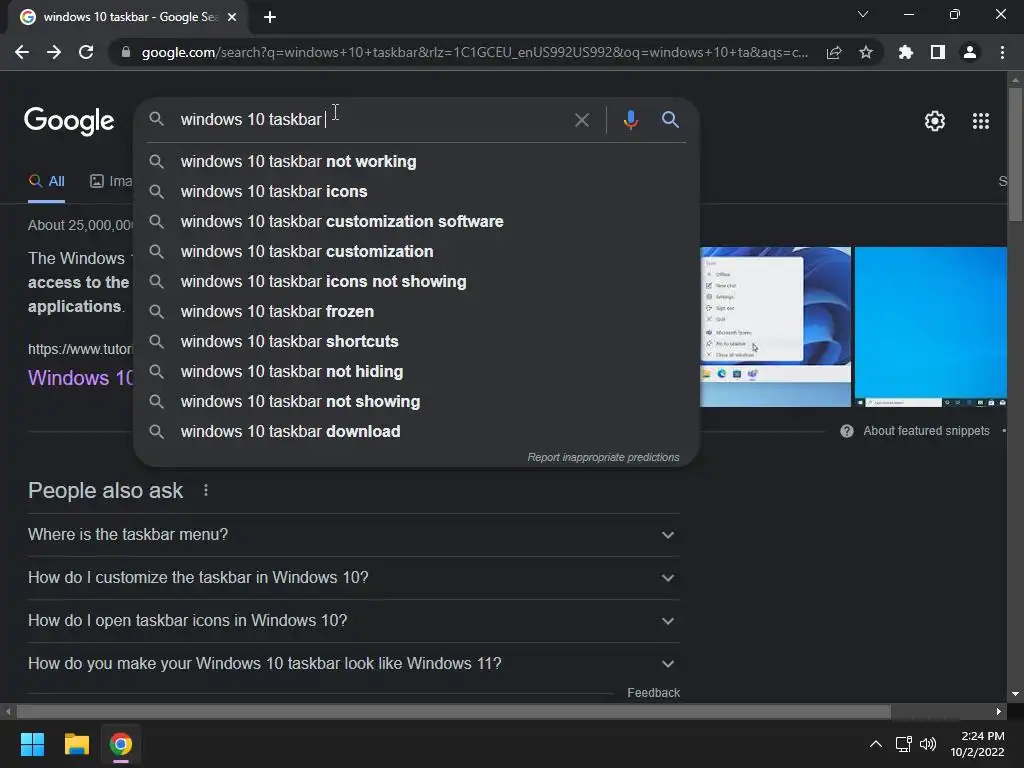Click the padlock site info icon
This screenshot has width=1024, height=768.
coord(126,52)
